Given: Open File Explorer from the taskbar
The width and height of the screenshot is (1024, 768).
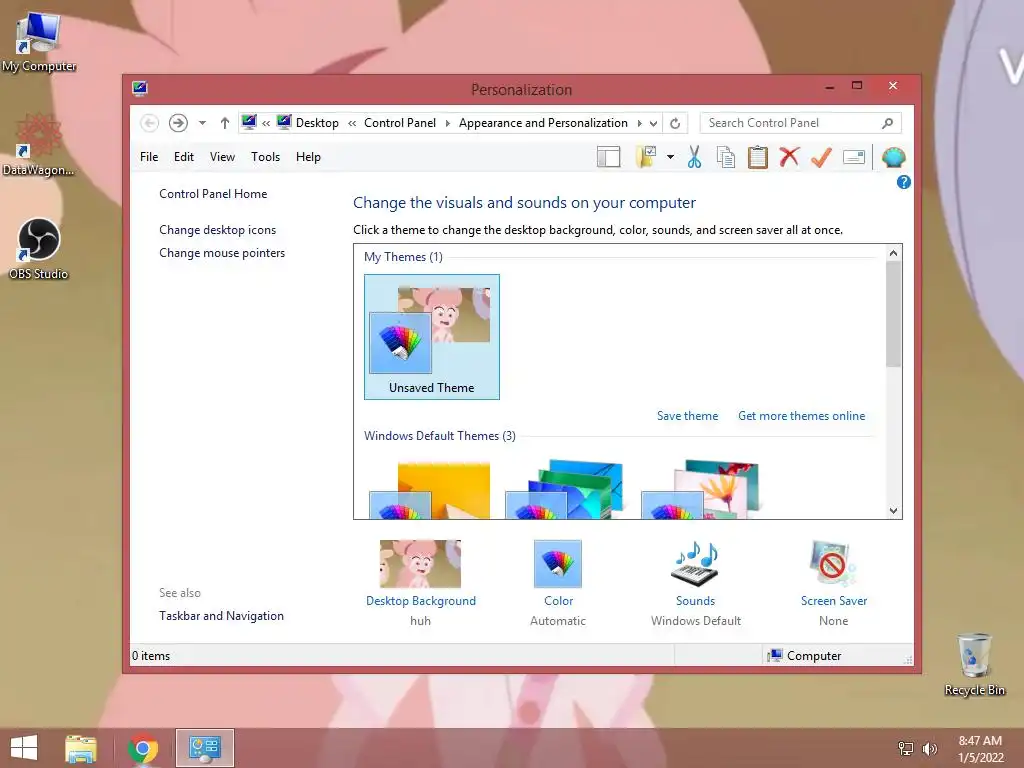Looking at the screenshot, I should click(81, 748).
